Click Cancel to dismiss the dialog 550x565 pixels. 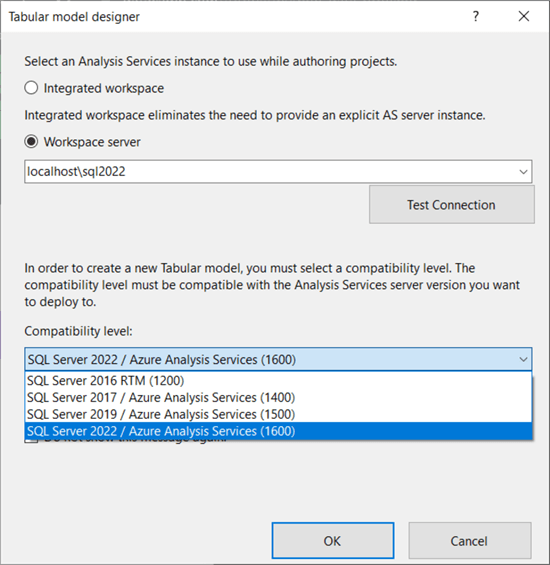(470, 540)
